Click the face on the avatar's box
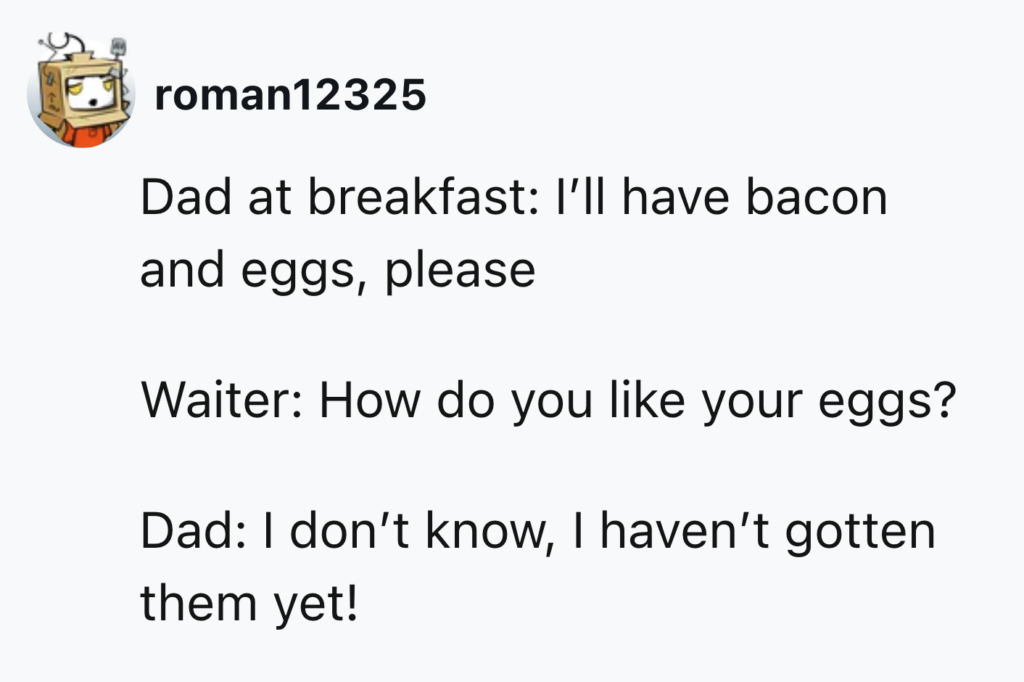Viewport: 1024px width, 682px height. pos(88,95)
